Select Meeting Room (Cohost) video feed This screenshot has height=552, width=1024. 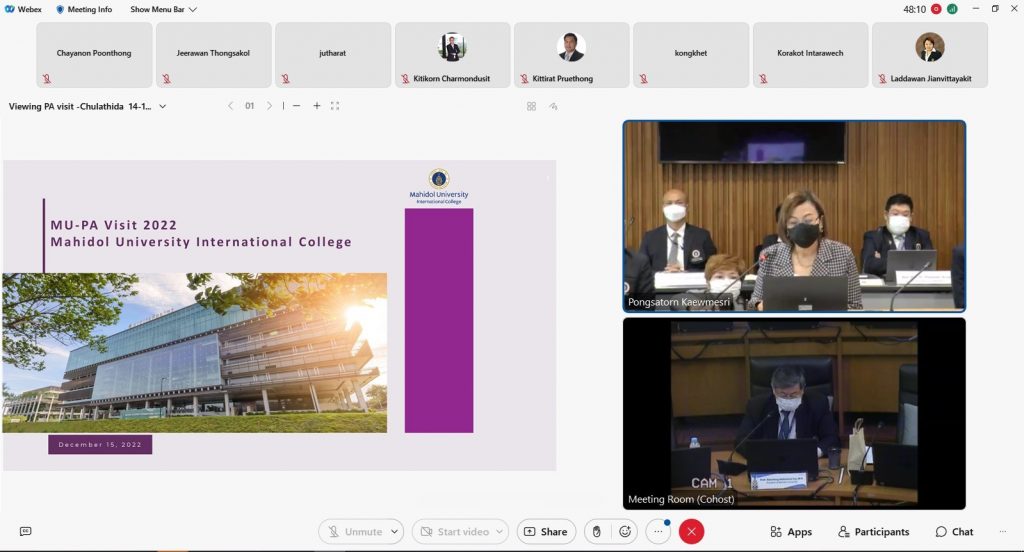click(794, 414)
